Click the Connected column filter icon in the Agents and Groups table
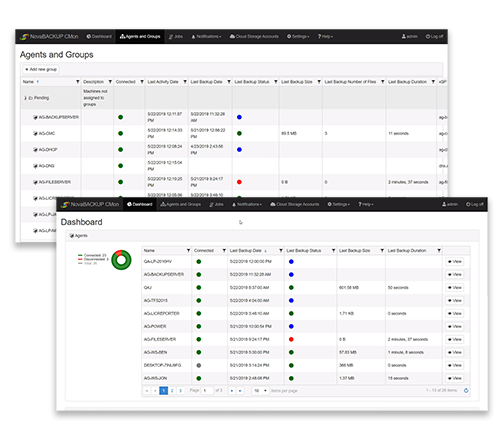500x444 pixels. click(x=142, y=82)
